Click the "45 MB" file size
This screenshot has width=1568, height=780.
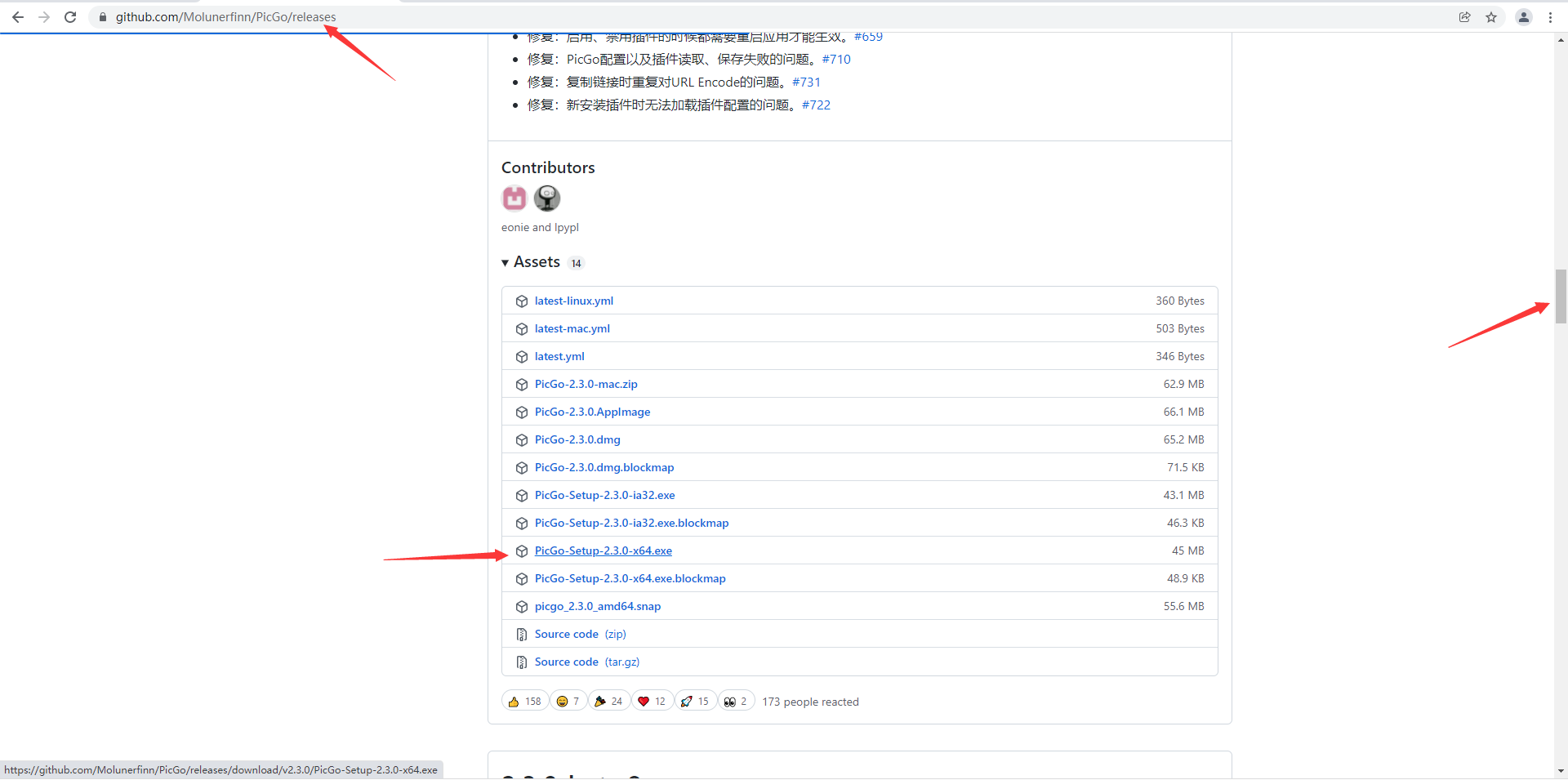tap(1187, 550)
